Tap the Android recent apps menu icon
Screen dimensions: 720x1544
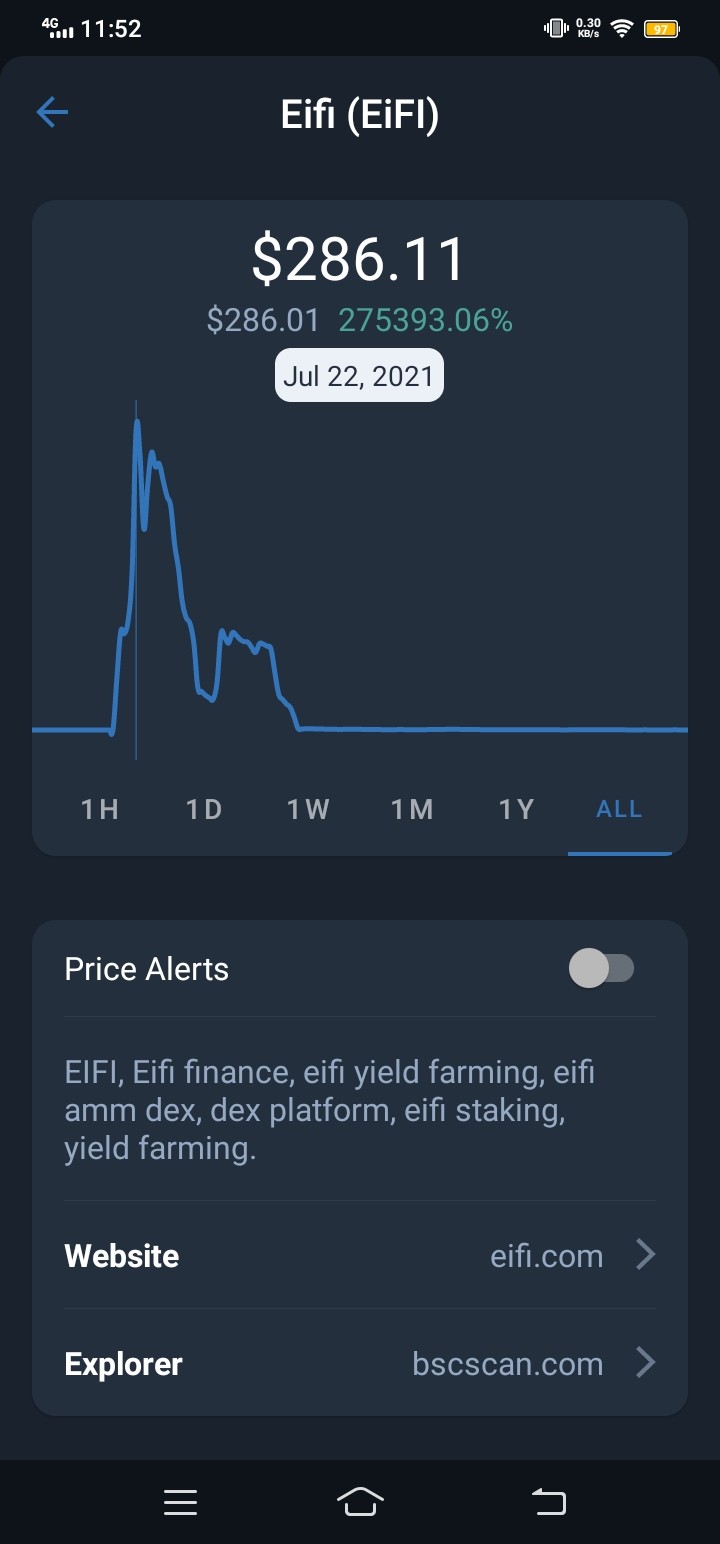point(180,1502)
